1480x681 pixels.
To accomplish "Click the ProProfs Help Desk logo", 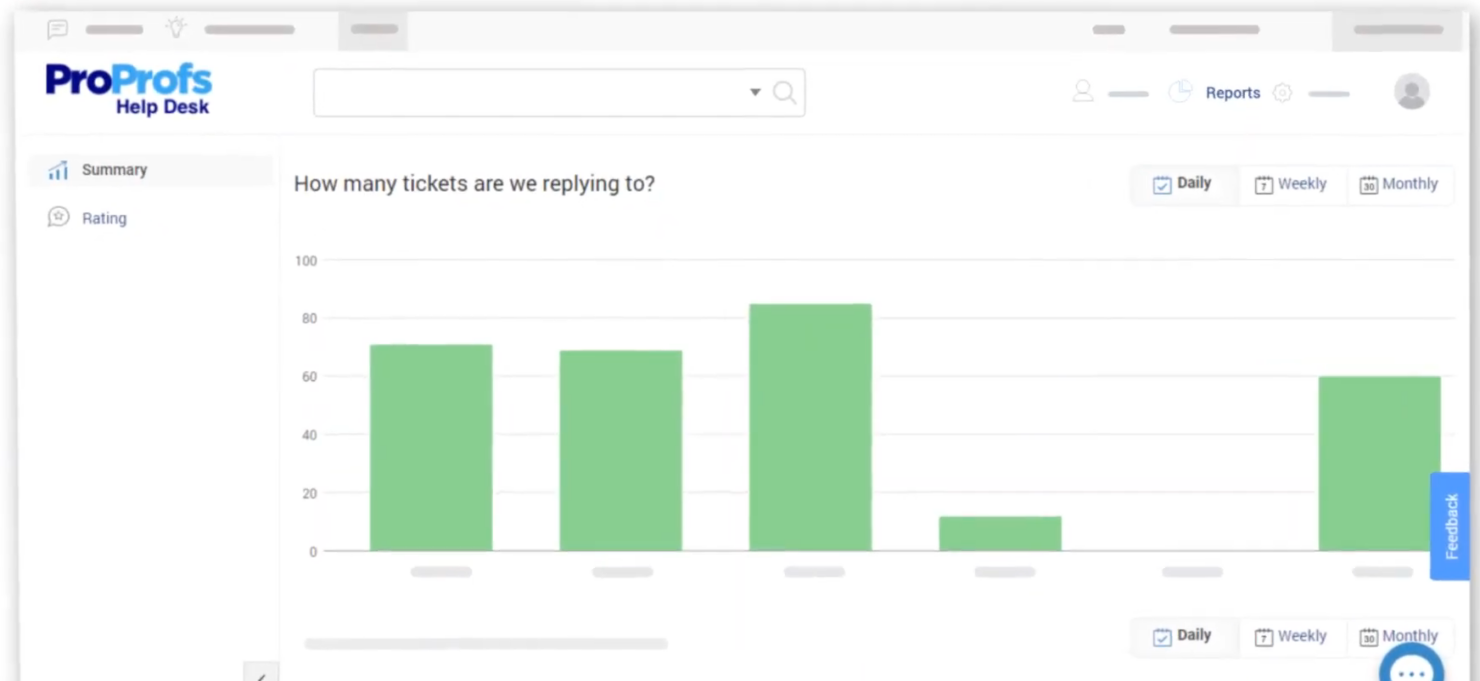I will pyautogui.click(x=128, y=88).
